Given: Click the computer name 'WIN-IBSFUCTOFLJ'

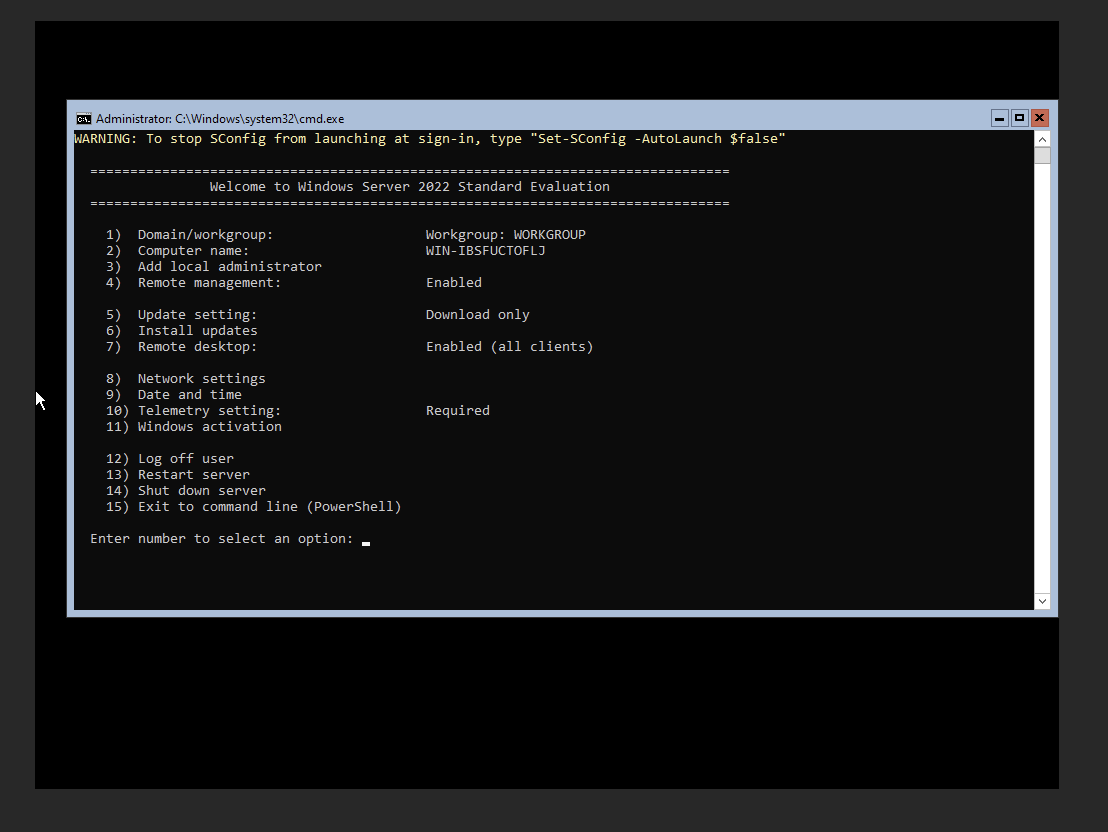Looking at the screenshot, I should click(485, 251).
